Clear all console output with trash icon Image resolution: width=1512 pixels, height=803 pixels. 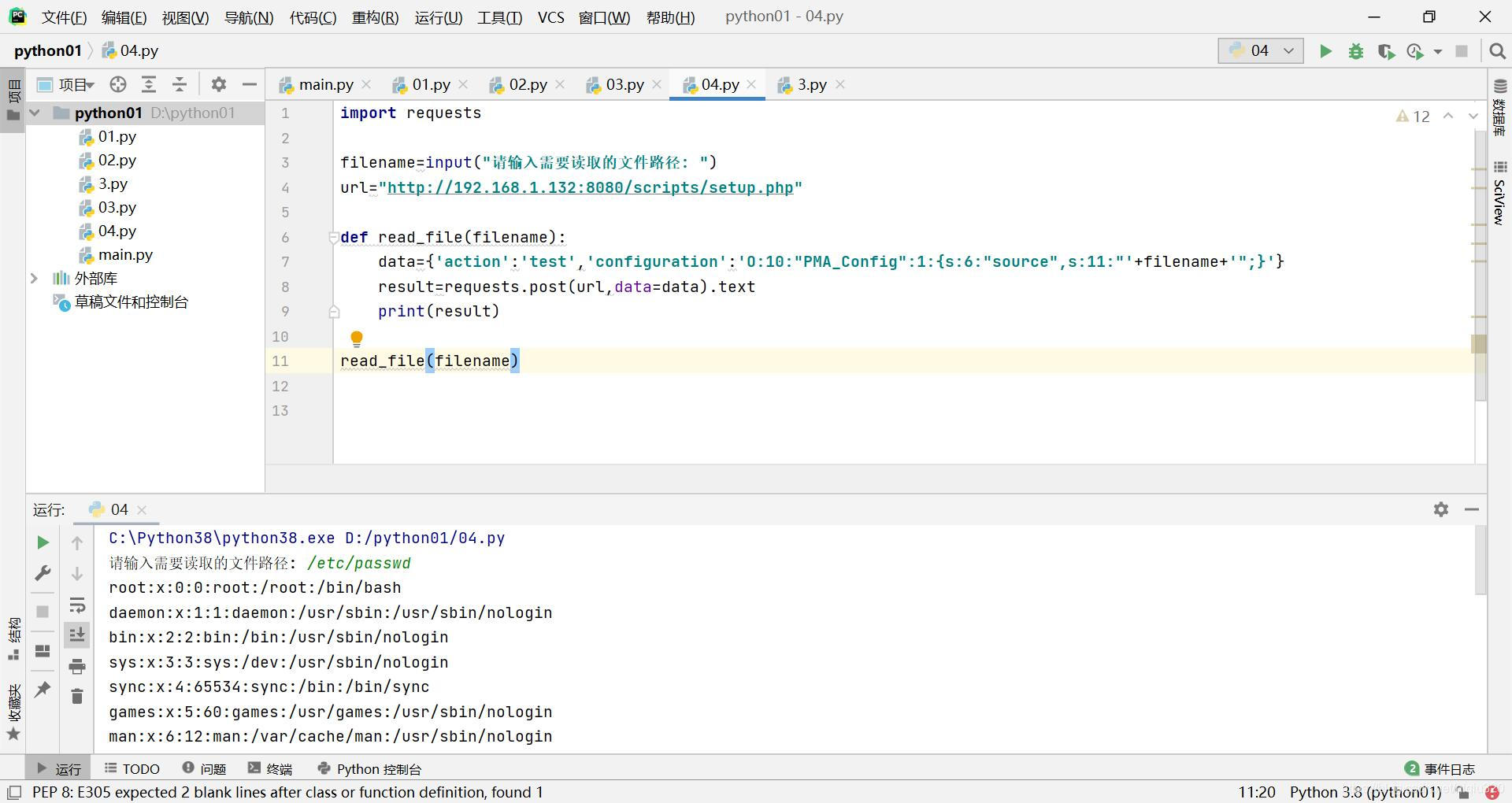(77, 697)
